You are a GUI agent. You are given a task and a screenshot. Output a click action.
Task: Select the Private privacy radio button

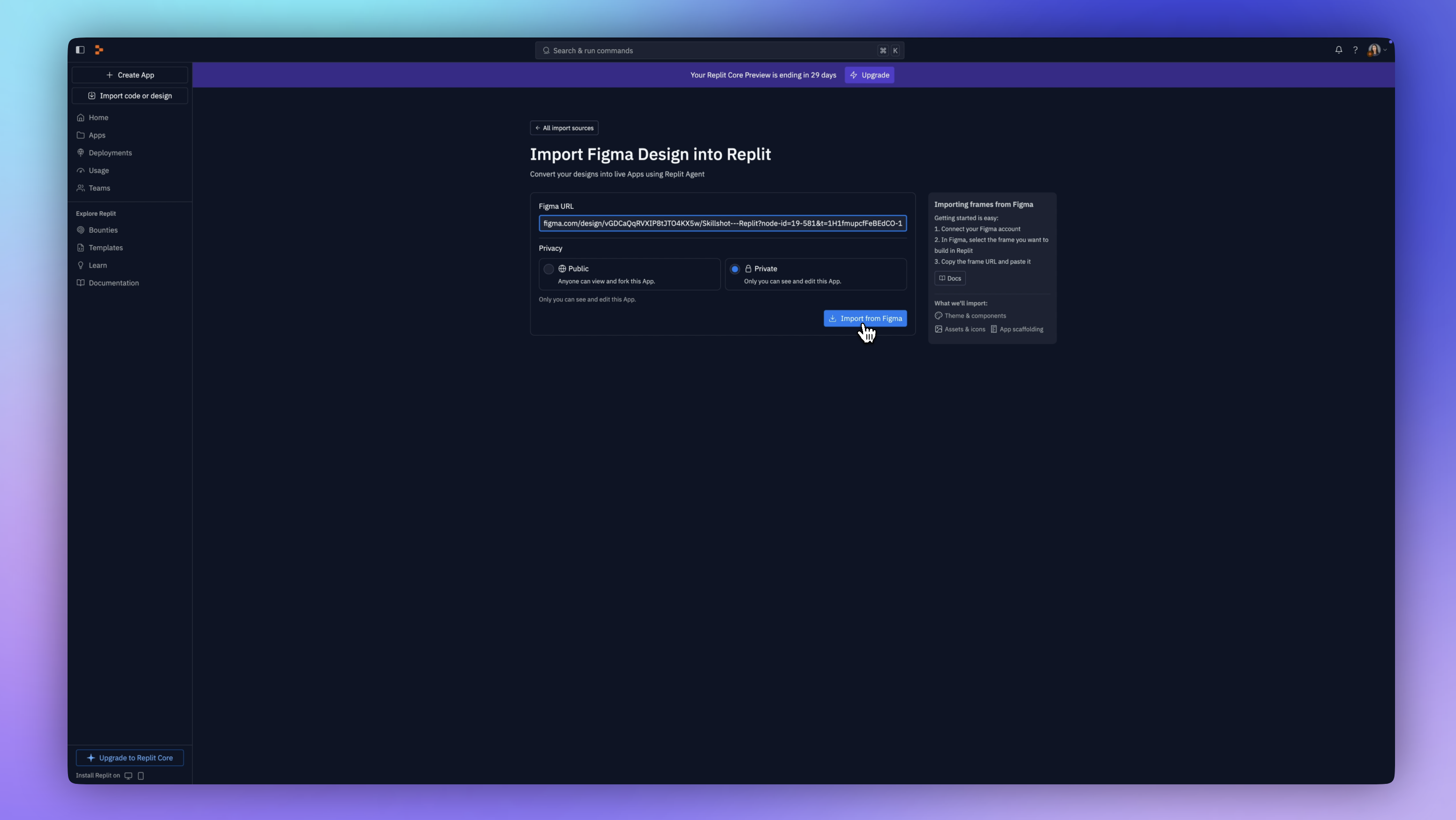click(x=735, y=269)
